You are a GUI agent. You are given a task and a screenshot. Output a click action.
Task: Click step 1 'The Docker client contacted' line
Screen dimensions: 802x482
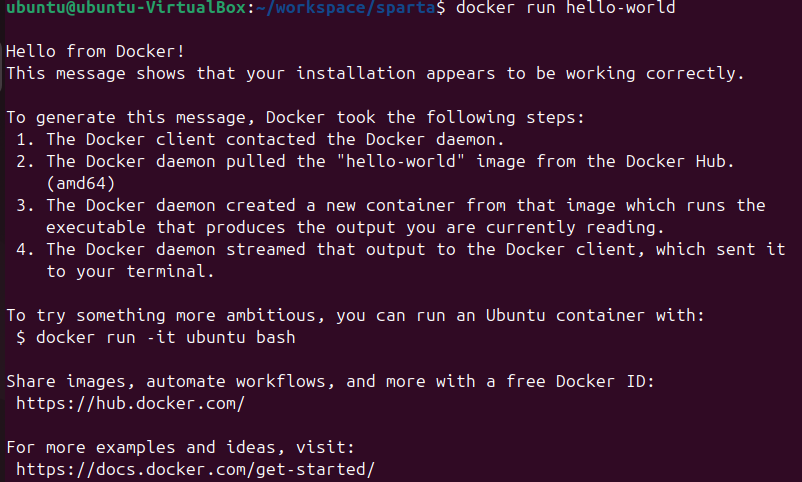pyautogui.click(x=260, y=139)
